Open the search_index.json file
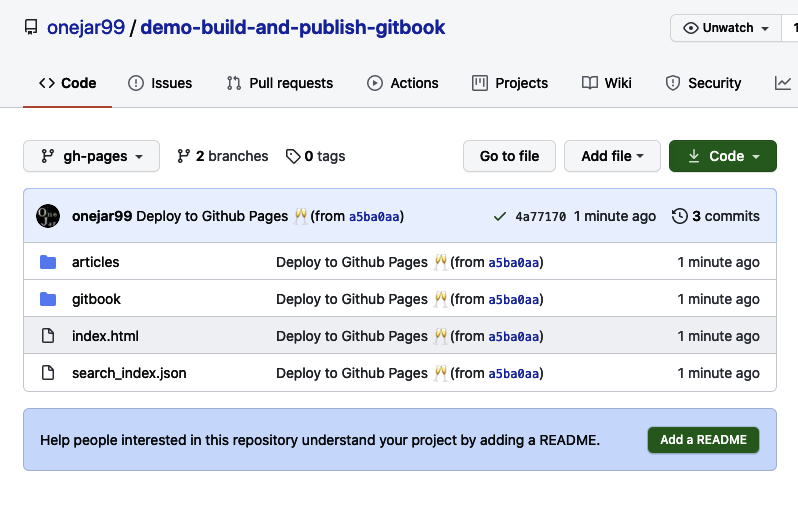The width and height of the screenshot is (798, 516). pyautogui.click(x=129, y=374)
